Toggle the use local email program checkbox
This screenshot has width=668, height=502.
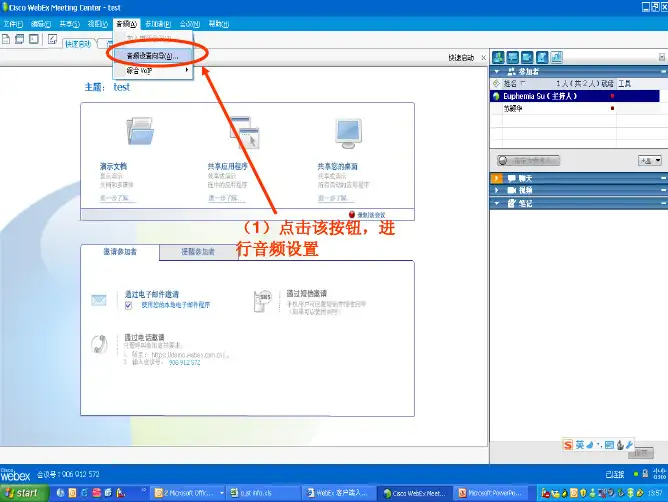(129, 305)
